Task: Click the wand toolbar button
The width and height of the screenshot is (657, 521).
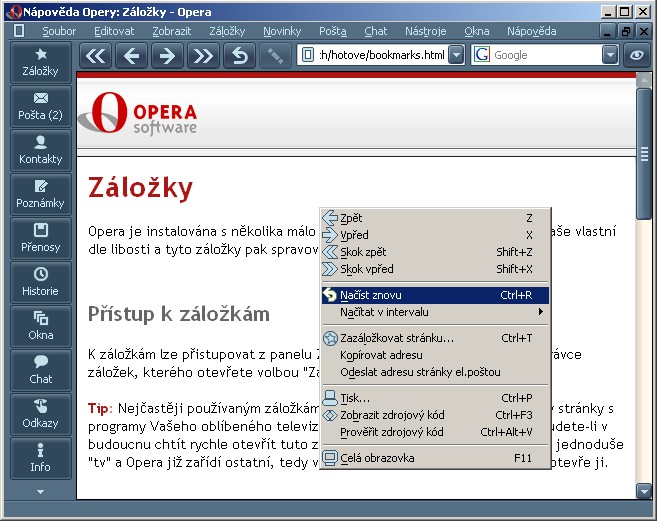Action: point(275,55)
